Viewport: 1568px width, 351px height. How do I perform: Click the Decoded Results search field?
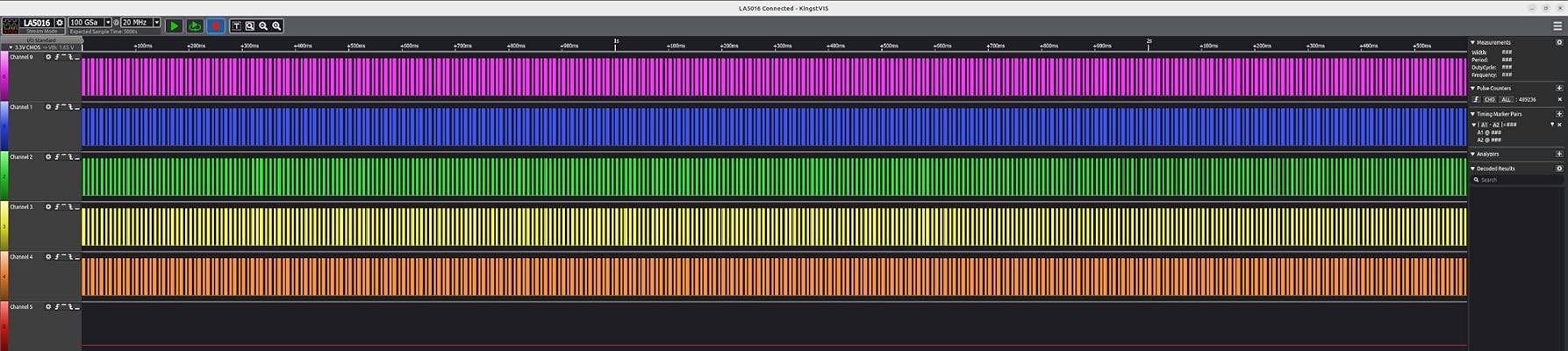tap(1518, 180)
